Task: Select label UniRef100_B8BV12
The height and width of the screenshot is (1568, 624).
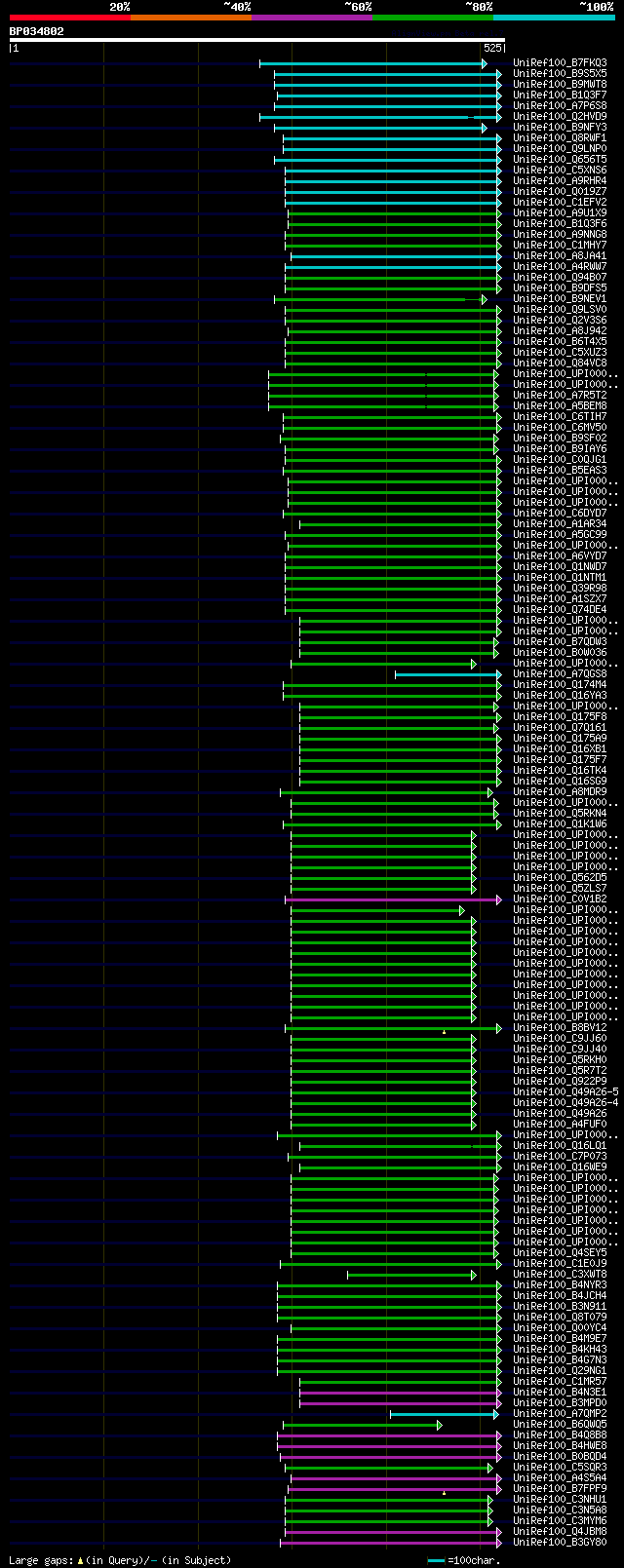Action: coord(560,1028)
